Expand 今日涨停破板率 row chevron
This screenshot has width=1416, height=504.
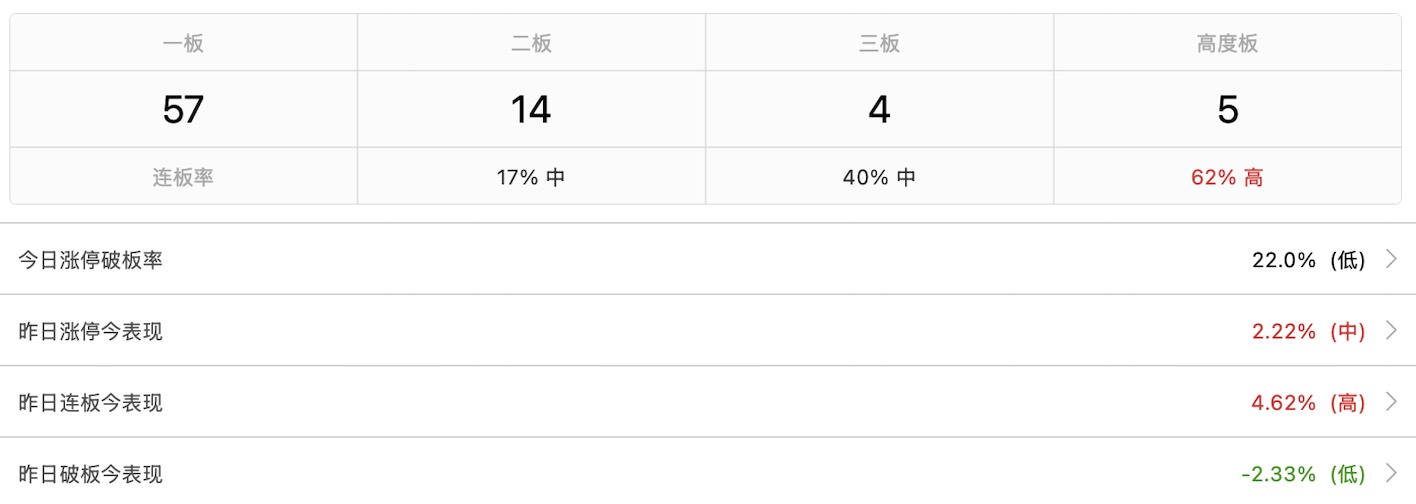click(x=1391, y=260)
